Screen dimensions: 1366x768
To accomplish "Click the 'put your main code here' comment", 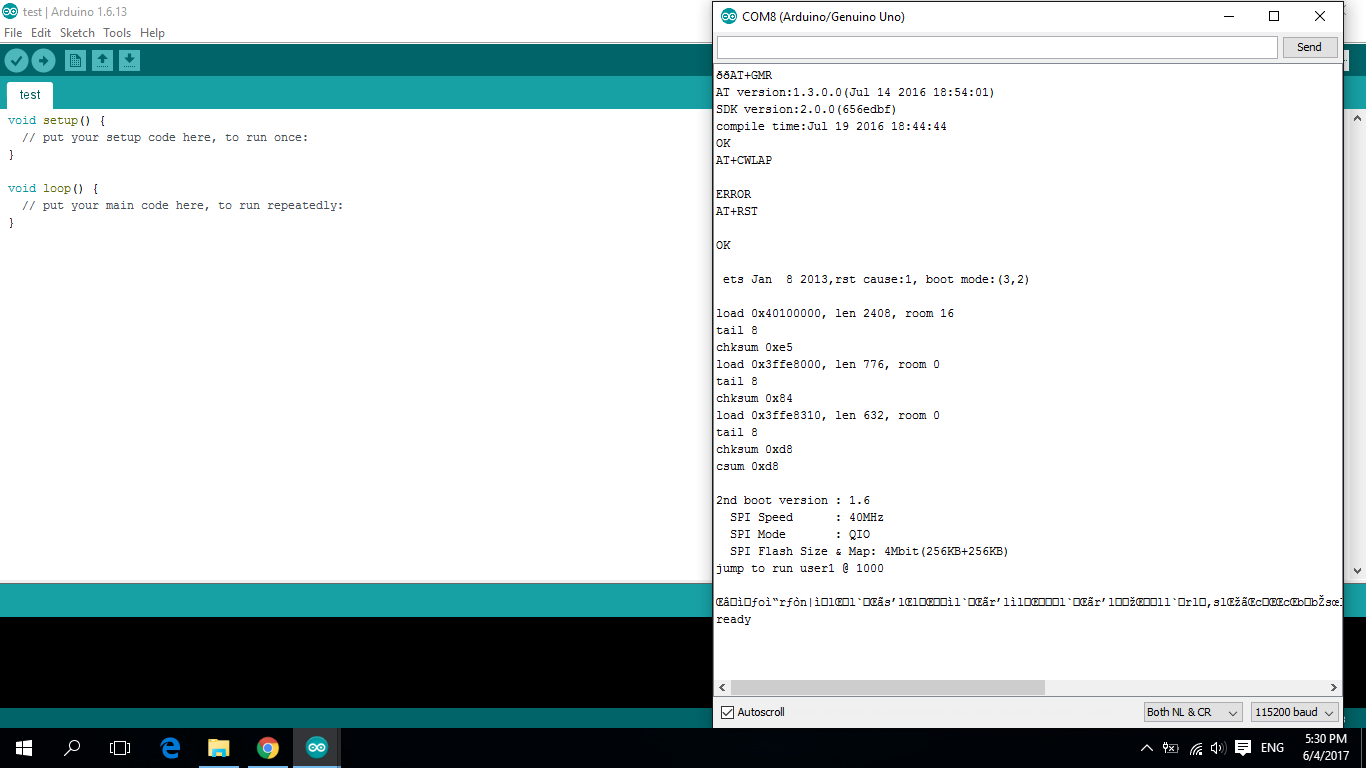I will click(182, 205).
